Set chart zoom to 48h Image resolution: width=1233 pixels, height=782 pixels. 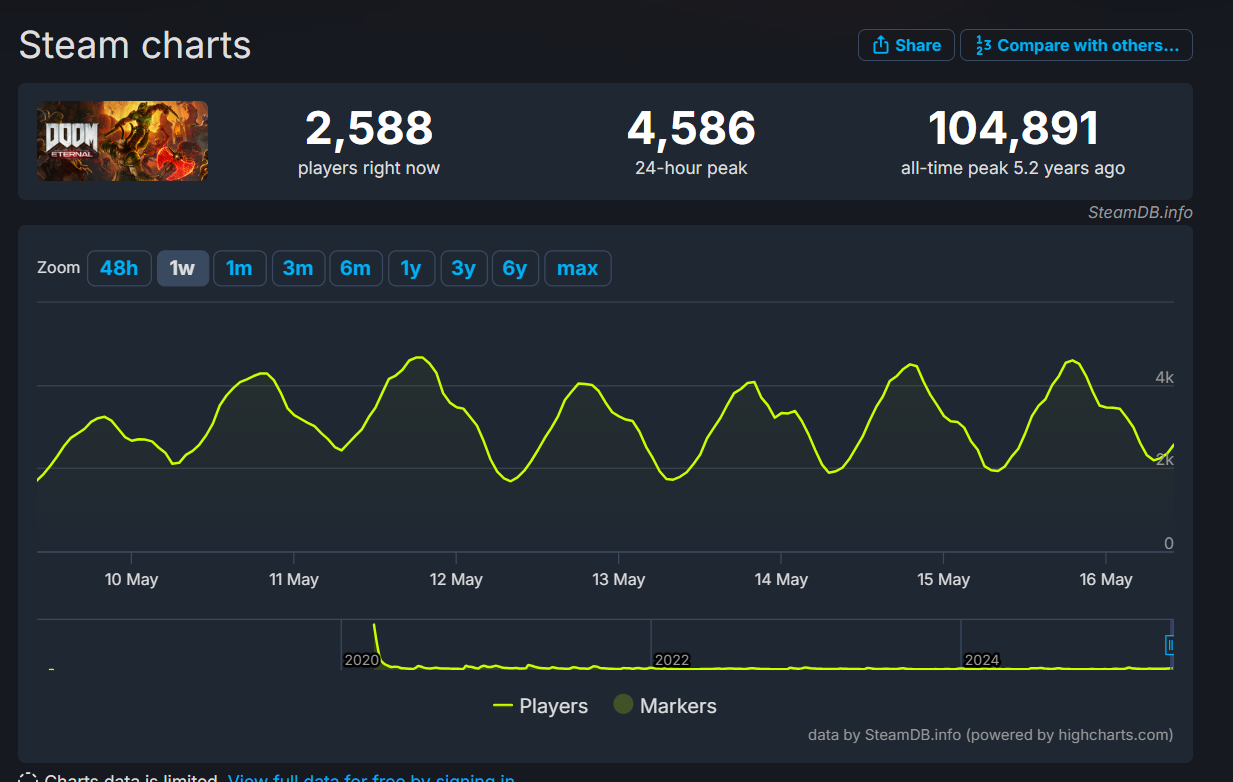click(x=119, y=268)
